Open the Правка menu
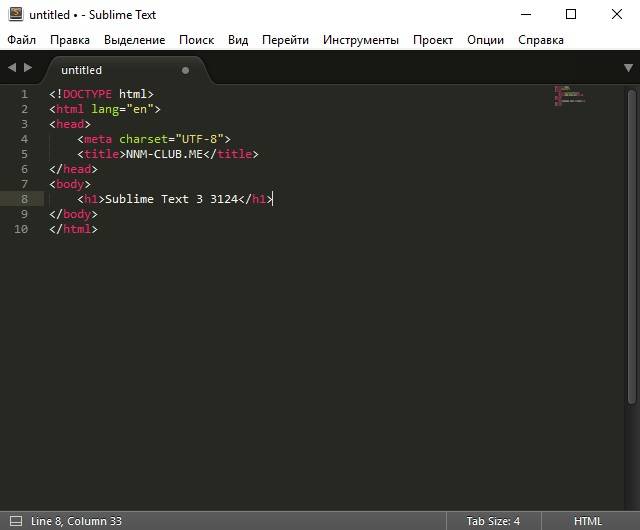Viewport: 640px width, 530px height. (70, 40)
